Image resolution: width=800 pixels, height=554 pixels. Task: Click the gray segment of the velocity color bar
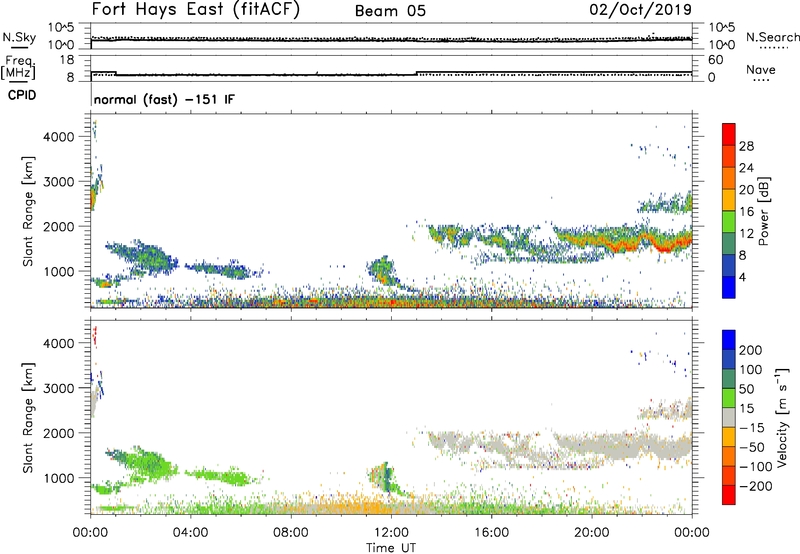click(x=729, y=418)
